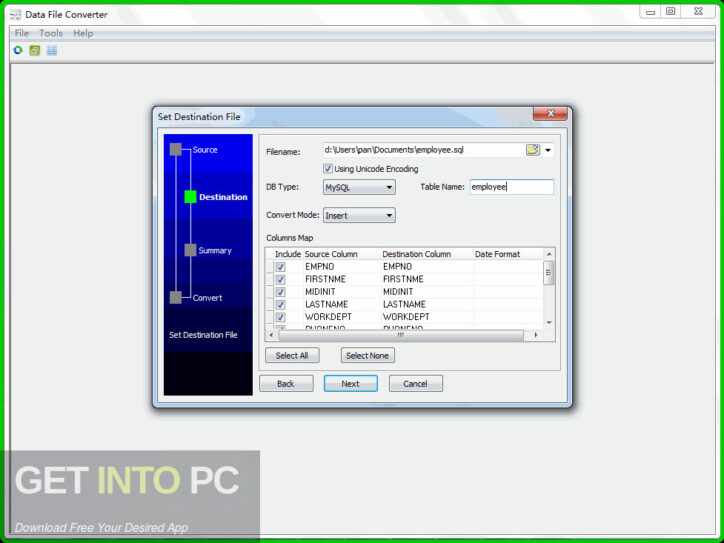Screen dimensions: 724x543
Task: Click the FIRSTNME destination column cell
Action: point(428,279)
